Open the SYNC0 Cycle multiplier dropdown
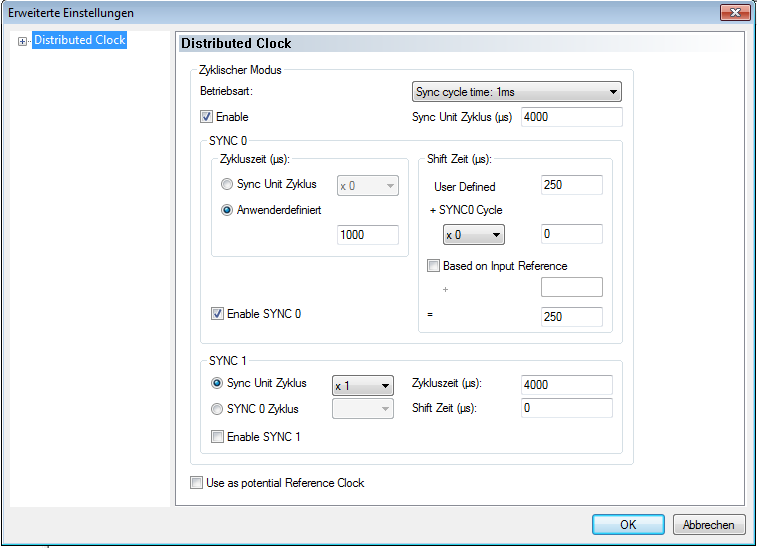 tap(474, 234)
